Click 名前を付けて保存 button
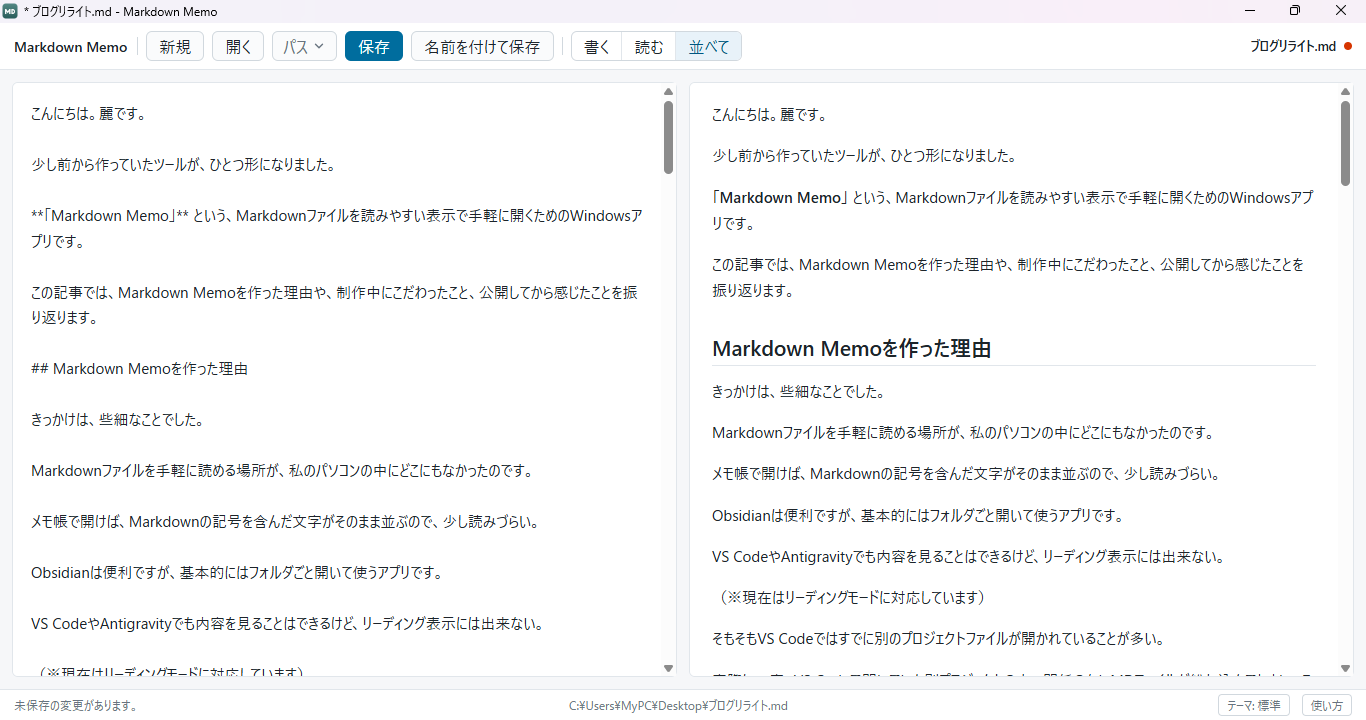Image resolution: width=1366 pixels, height=720 pixels. [x=482, y=46]
